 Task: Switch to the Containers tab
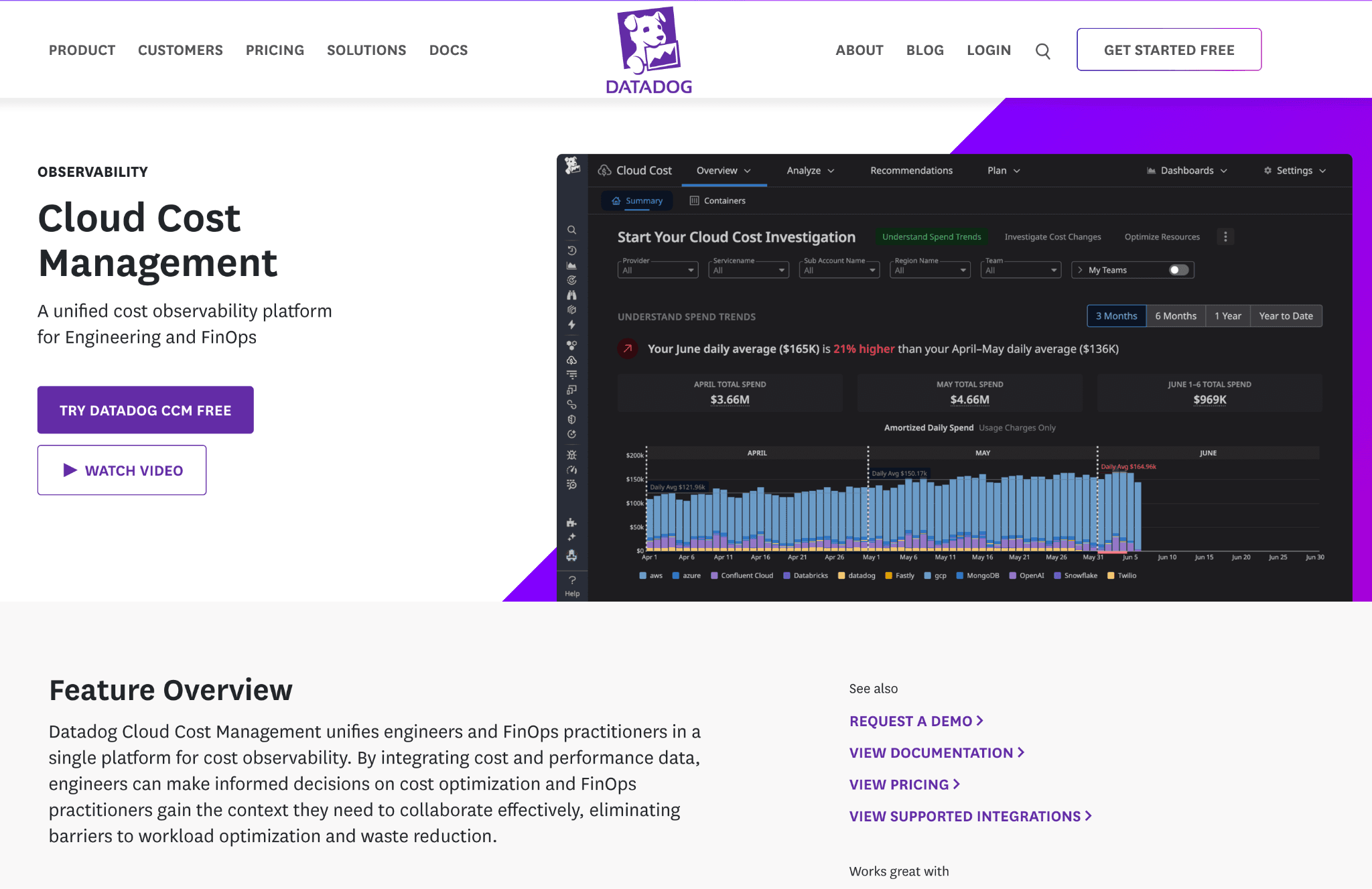[x=717, y=200]
